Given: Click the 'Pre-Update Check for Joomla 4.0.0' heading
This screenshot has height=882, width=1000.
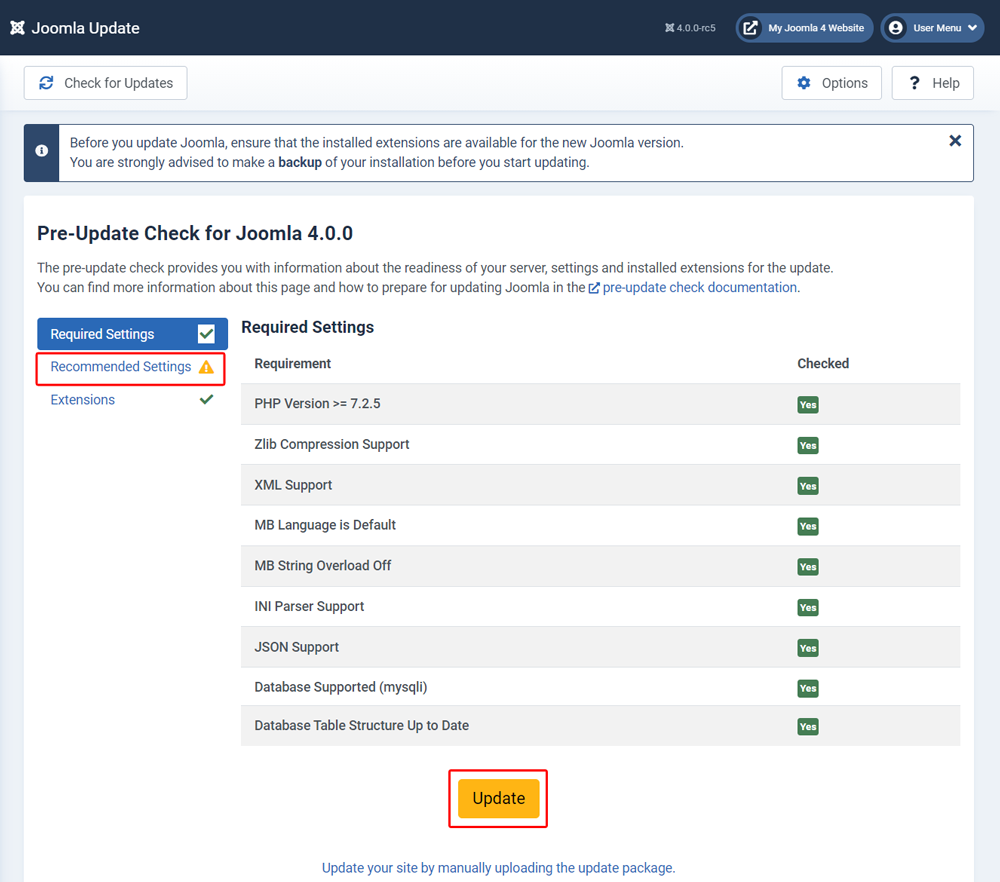Looking at the screenshot, I should [195, 233].
